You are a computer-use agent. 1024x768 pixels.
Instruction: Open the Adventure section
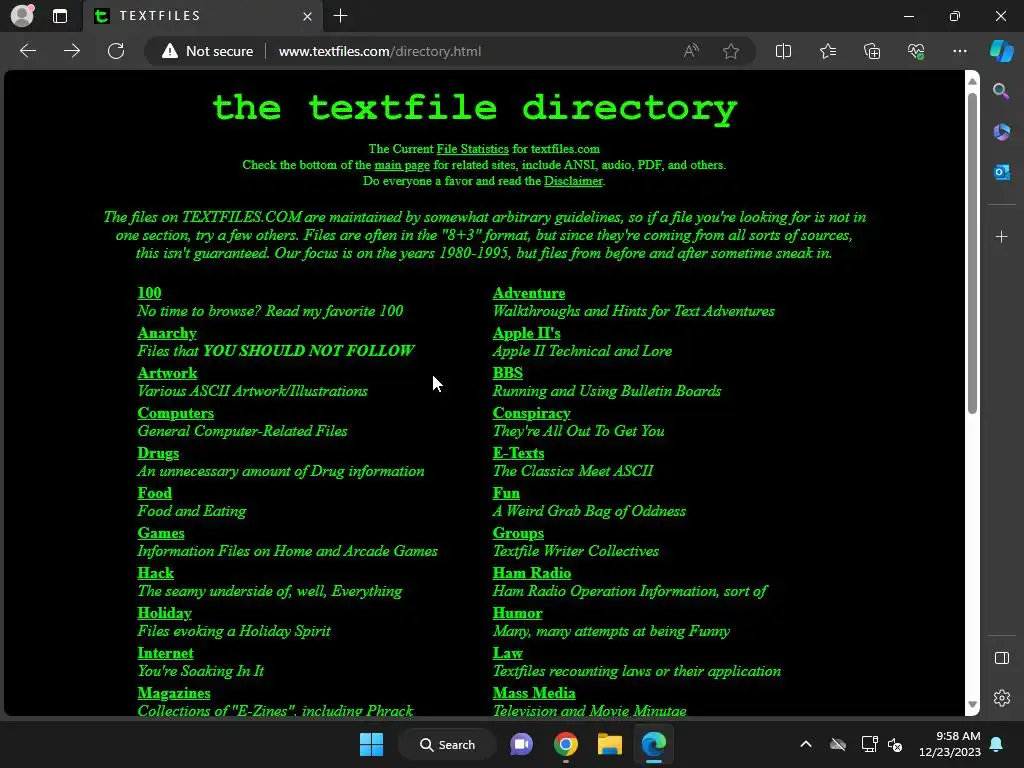(x=529, y=293)
